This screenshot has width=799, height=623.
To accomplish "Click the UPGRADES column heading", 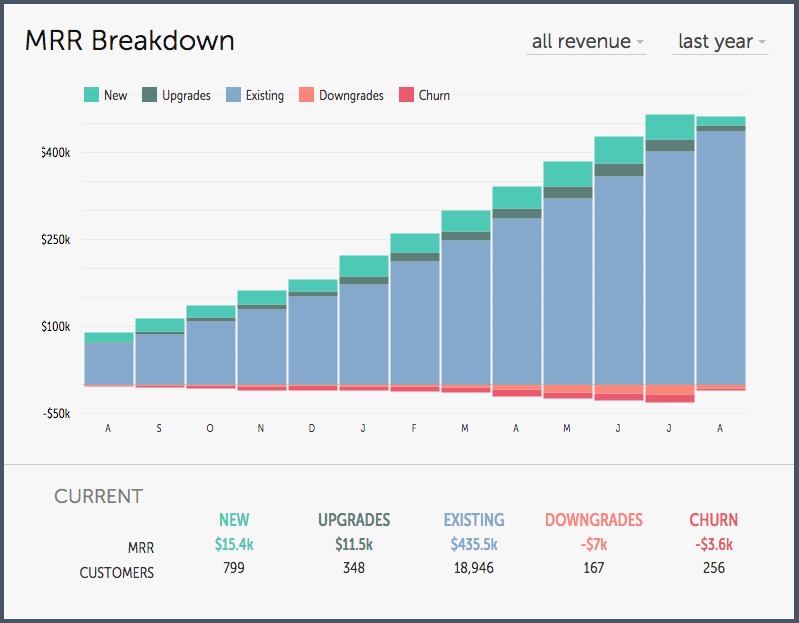I will [354, 520].
